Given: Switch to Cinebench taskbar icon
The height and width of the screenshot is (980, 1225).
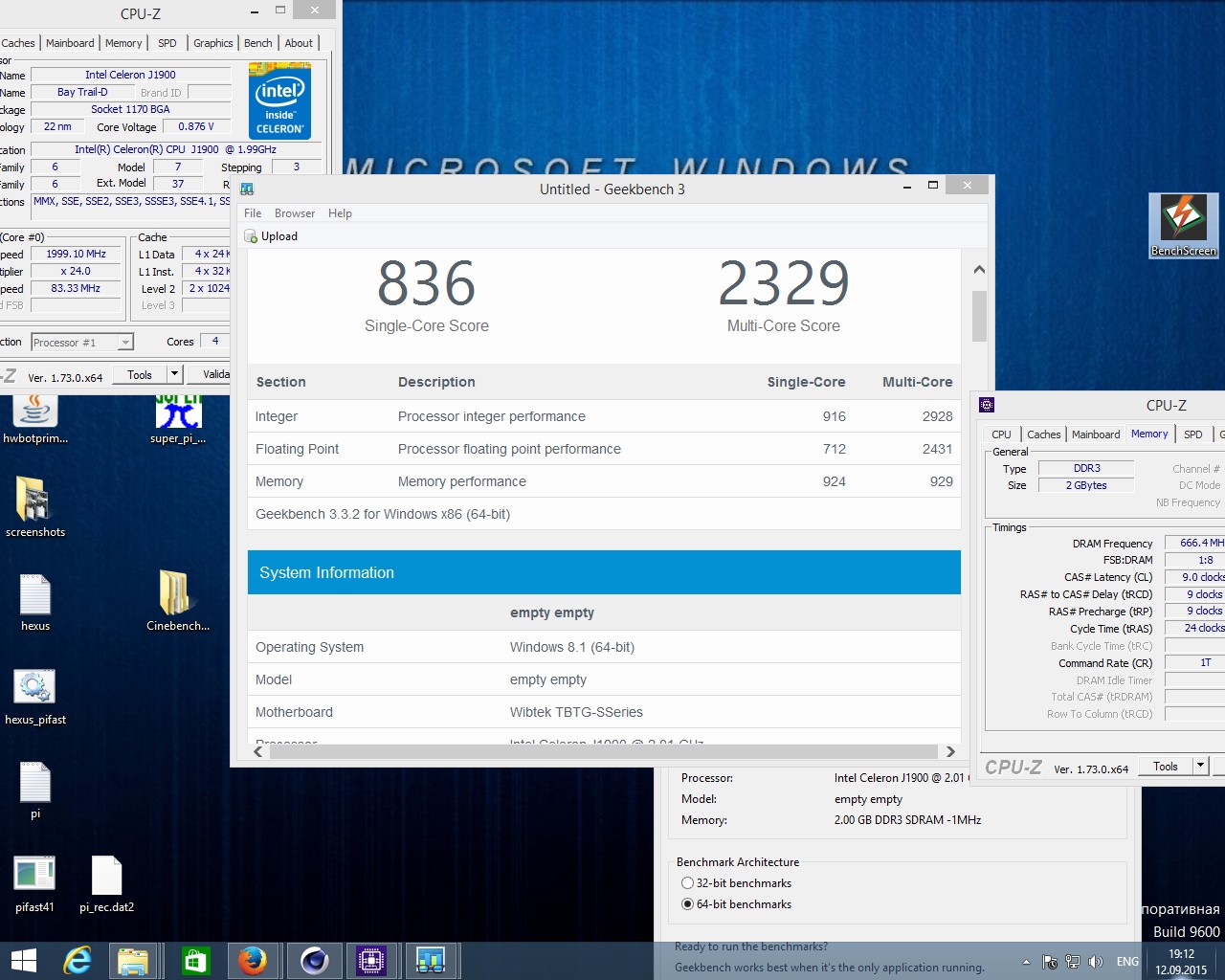Looking at the screenshot, I should [x=314, y=961].
